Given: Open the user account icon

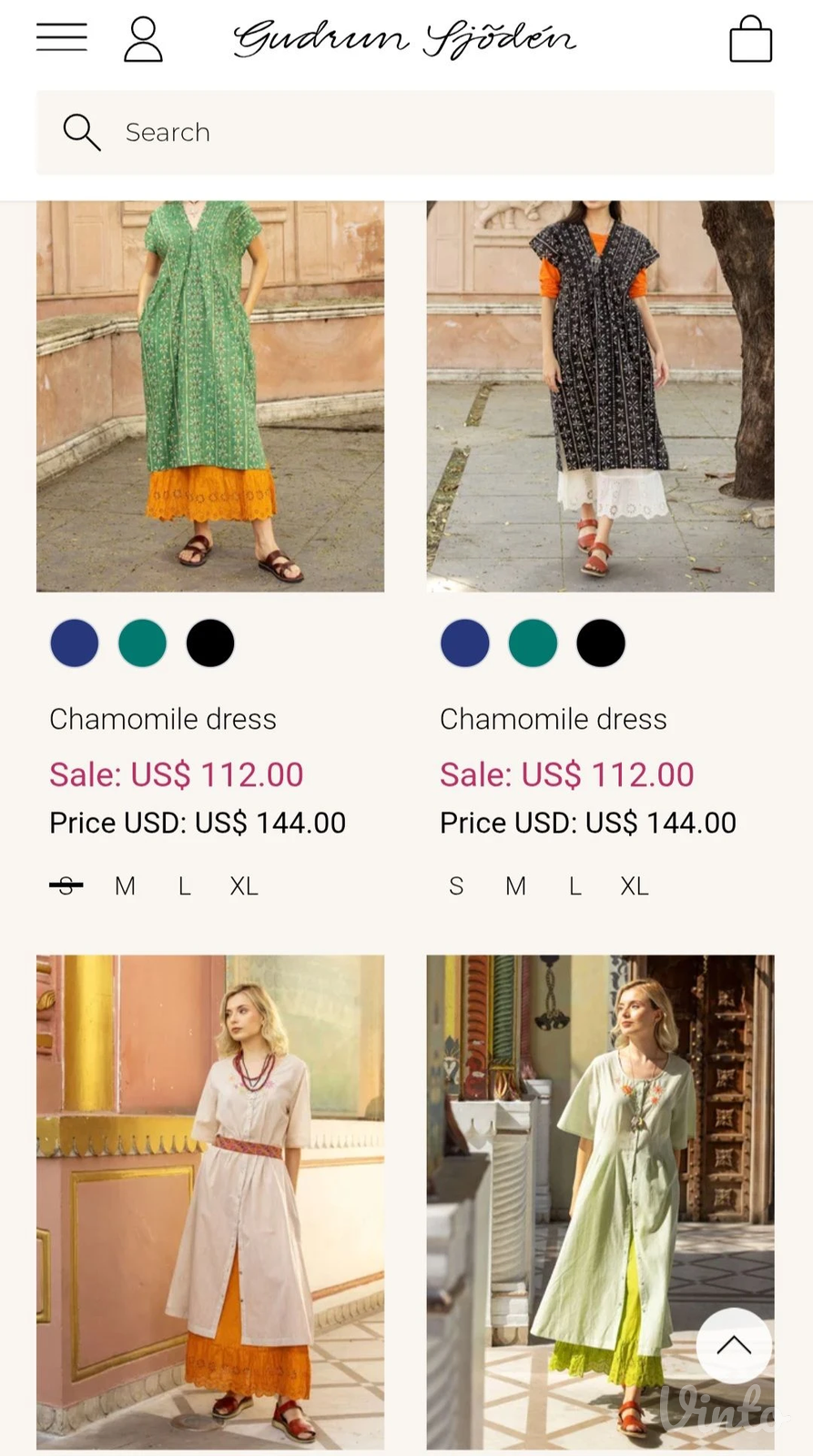Looking at the screenshot, I should [143, 39].
